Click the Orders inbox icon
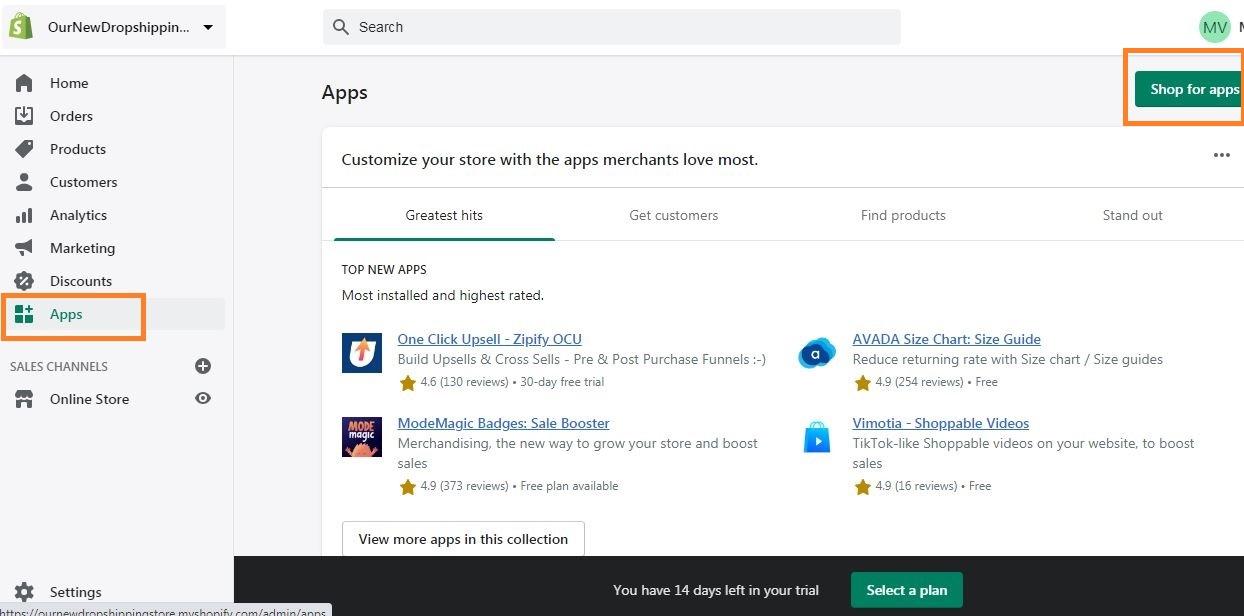This screenshot has height=616, width=1244. tap(24, 116)
